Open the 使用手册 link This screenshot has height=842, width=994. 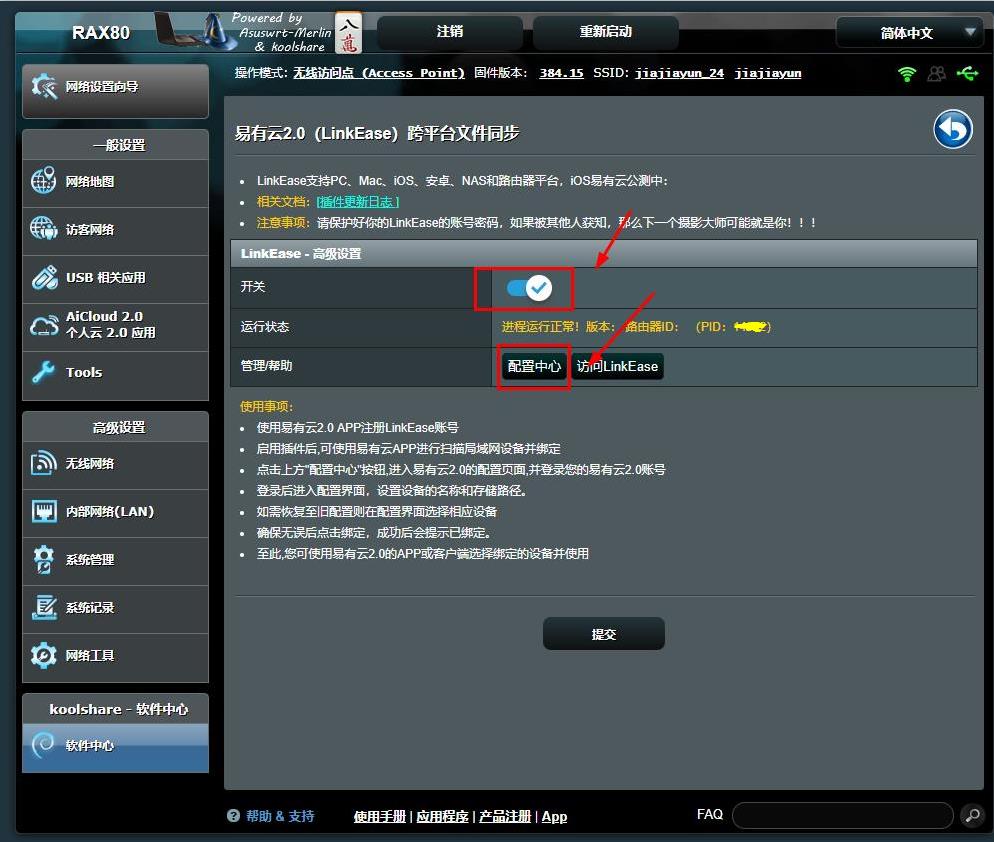(x=379, y=817)
